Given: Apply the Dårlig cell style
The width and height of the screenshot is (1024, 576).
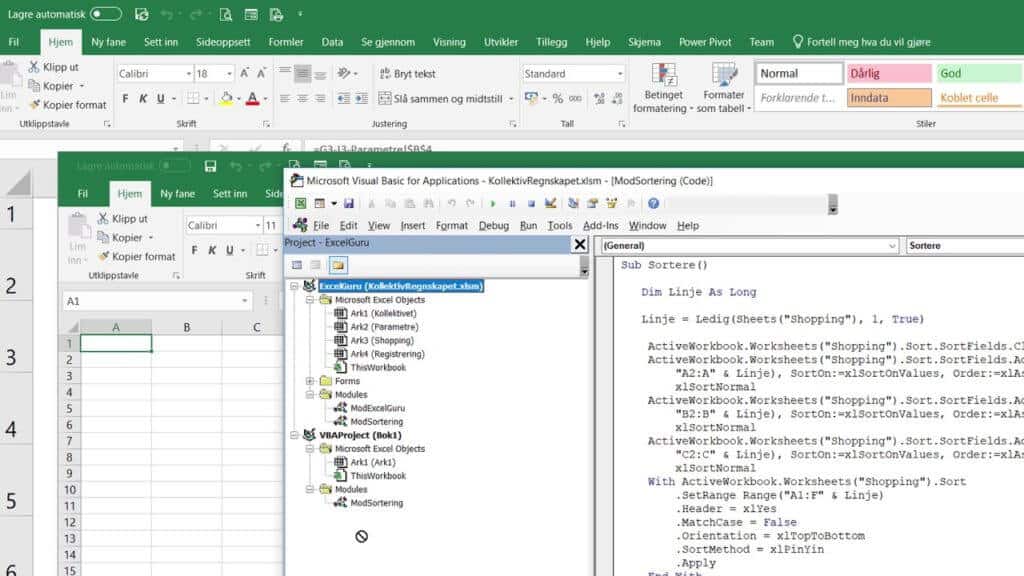Looking at the screenshot, I should 889,73.
